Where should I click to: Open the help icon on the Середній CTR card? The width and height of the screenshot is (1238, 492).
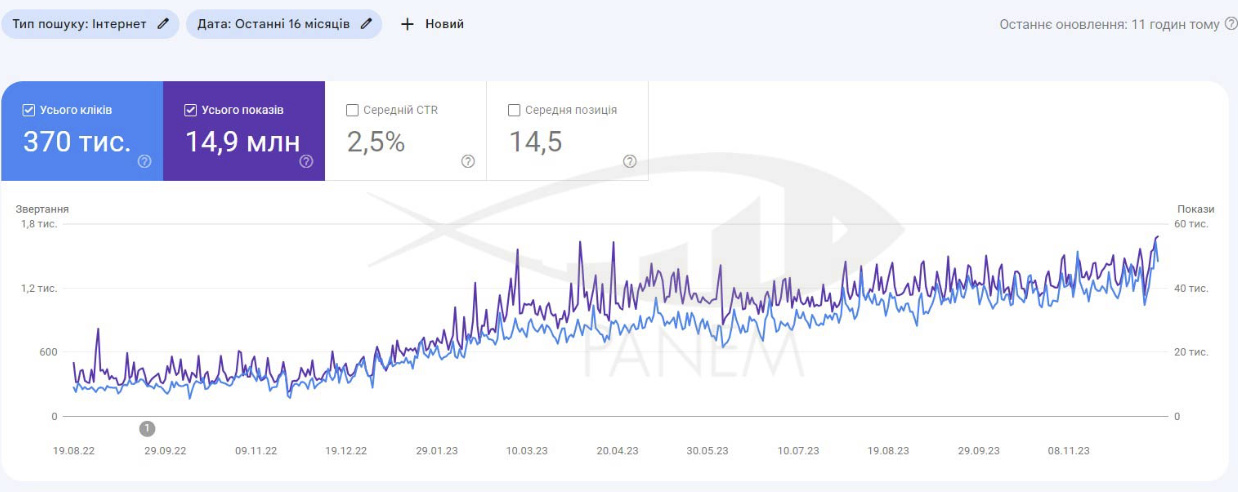click(x=468, y=161)
